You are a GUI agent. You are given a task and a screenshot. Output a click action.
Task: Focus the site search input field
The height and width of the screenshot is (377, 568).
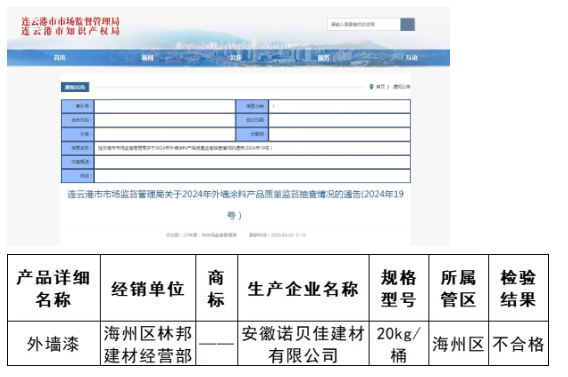click(x=364, y=24)
